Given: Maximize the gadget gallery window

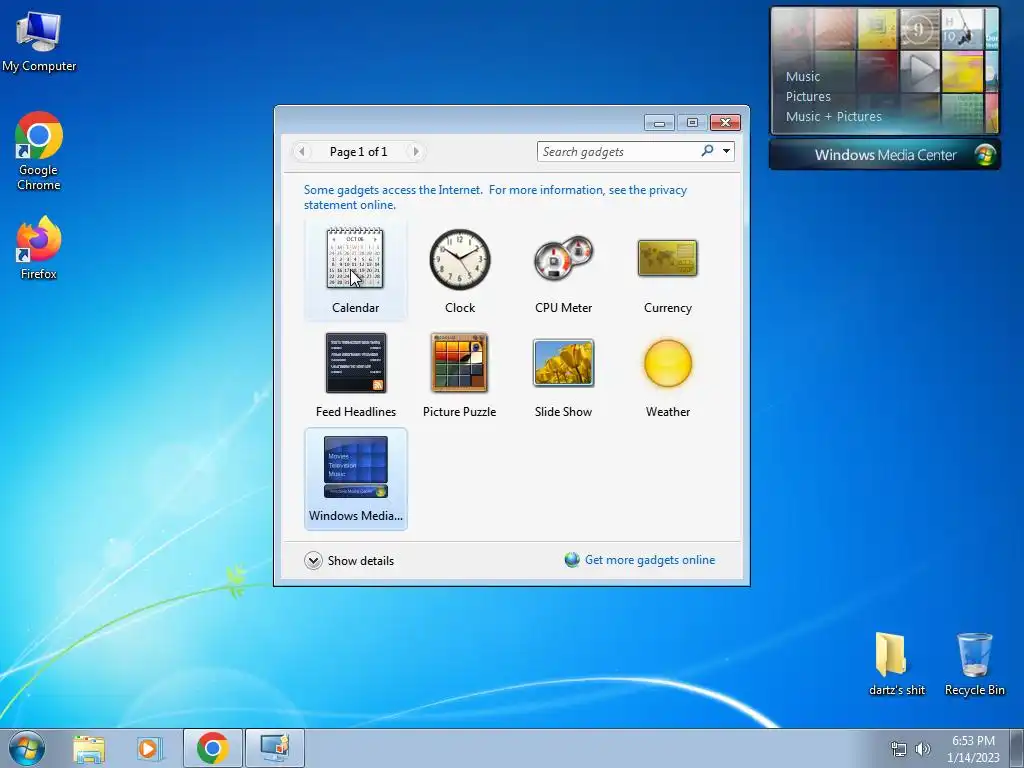Looking at the screenshot, I should click(692, 123).
